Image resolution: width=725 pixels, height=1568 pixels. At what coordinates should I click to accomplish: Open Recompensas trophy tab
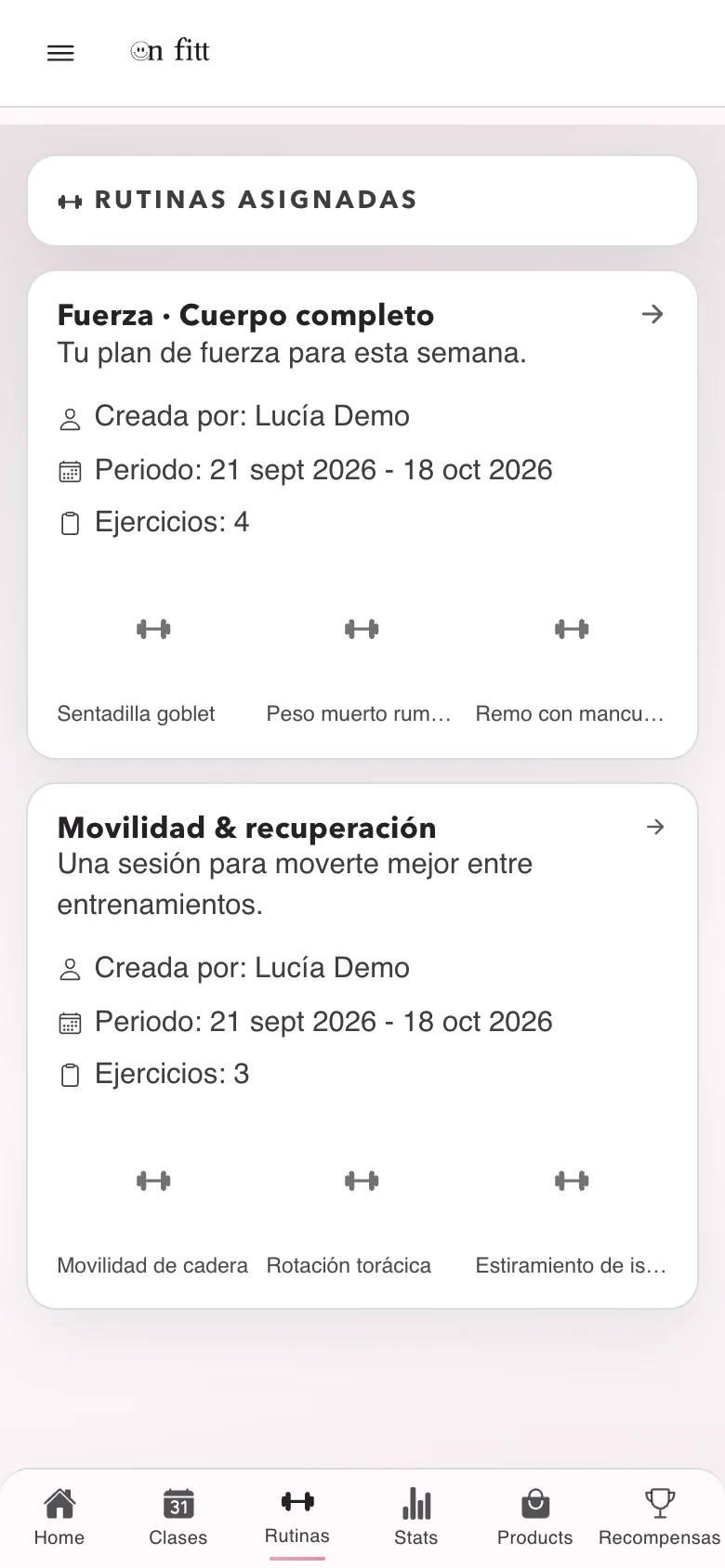[x=659, y=1518]
